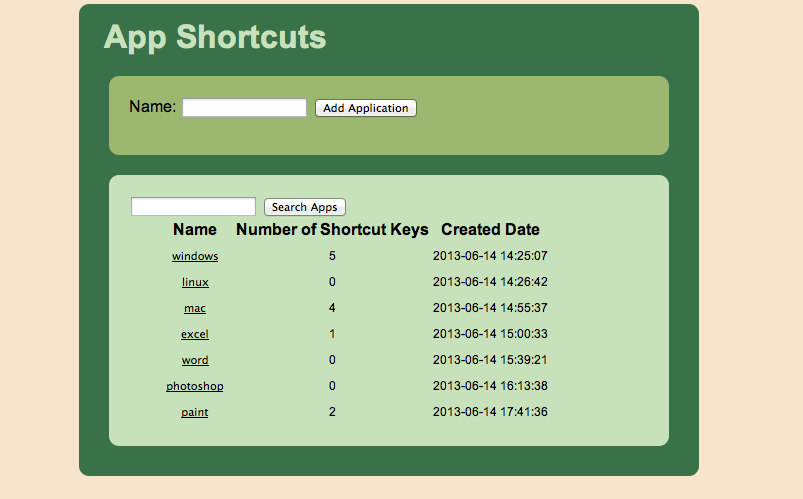Click shortcut count 5 for windows
The height and width of the screenshot is (499, 803).
pos(332,256)
